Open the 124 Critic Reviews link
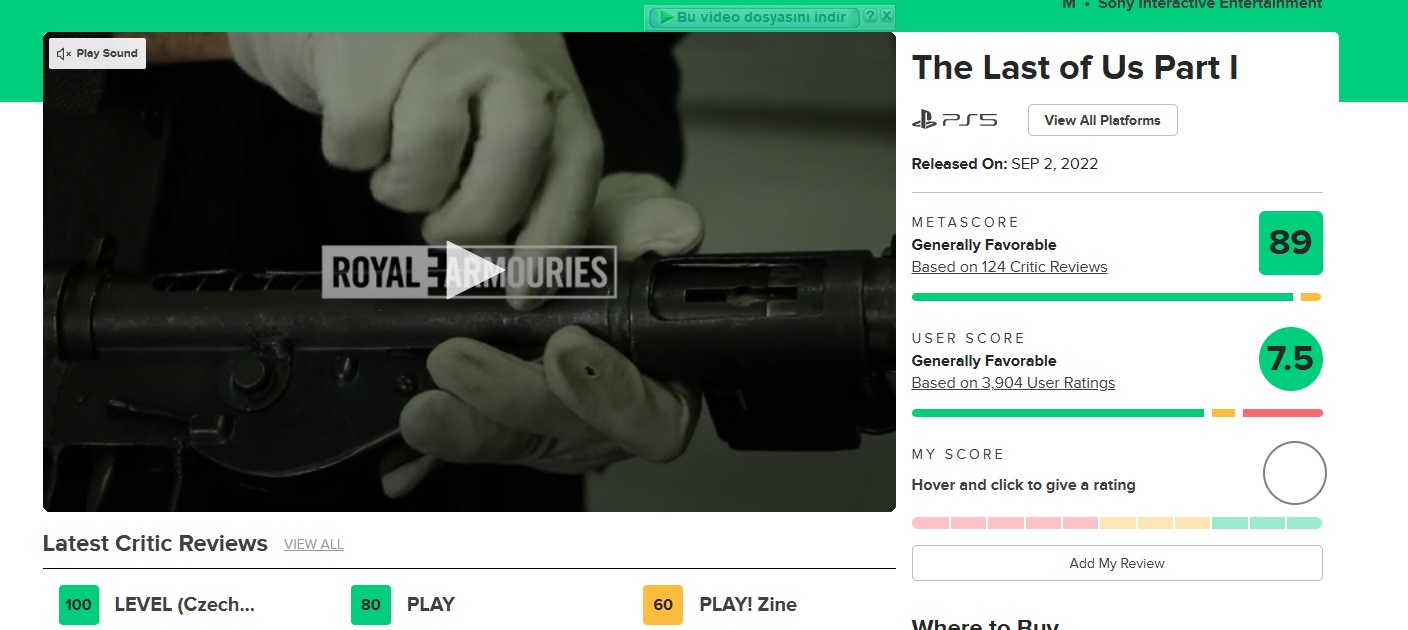The width and height of the screenshot is (1408, 630). (x=1009, y=267)
